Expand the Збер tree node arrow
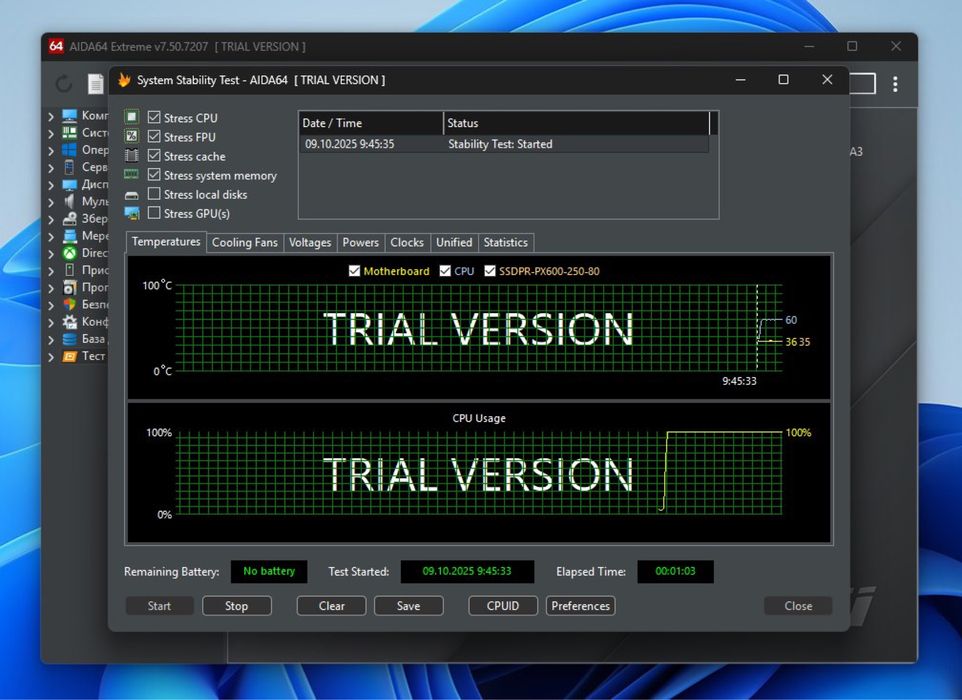The height and width of the screenshot is (700, 962). 51,219
